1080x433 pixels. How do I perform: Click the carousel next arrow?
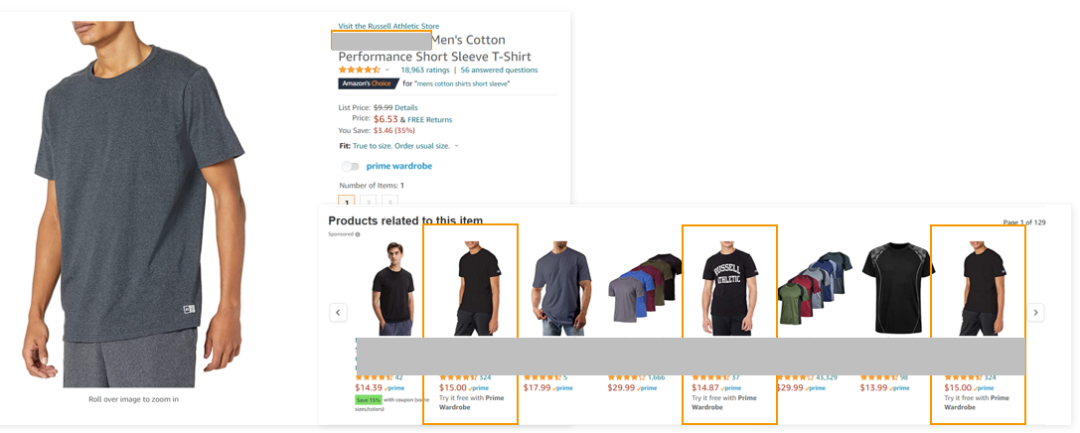pyautogui.click(x=1036, y=312)
